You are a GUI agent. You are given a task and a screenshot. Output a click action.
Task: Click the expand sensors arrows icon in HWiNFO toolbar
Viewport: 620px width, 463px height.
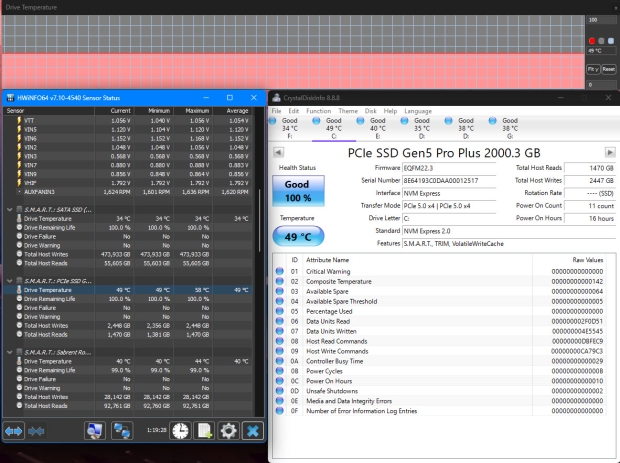click(13, 431)
